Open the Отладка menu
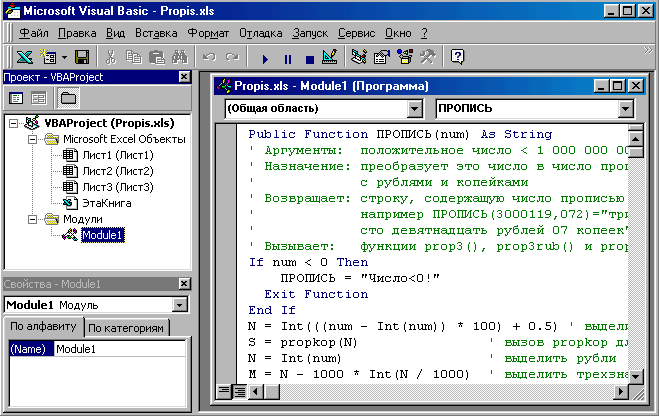 (x=261, y=33)
